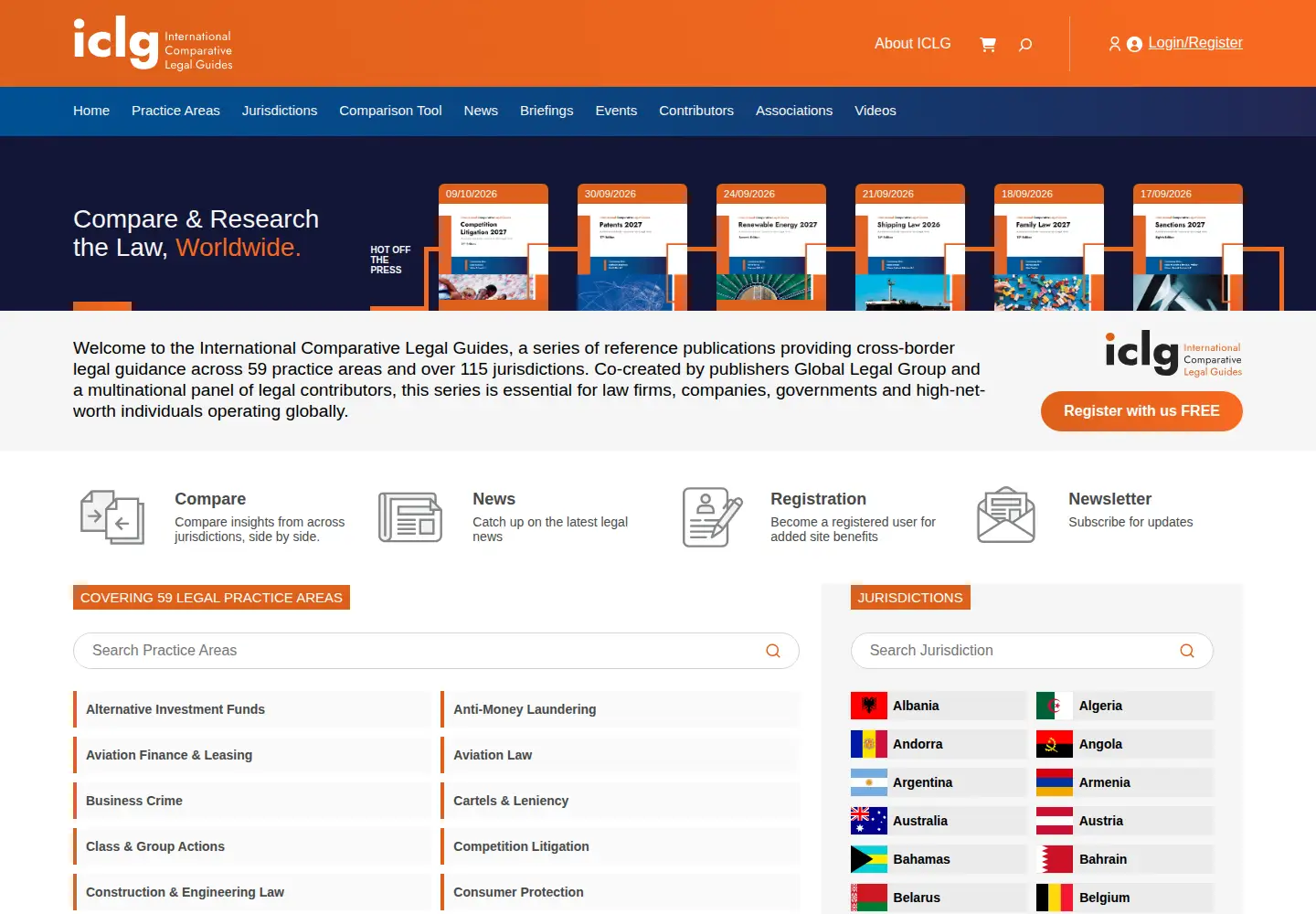Open the About ICLG link
This screenshot has width=1316, height=914.
coord(913,44)
